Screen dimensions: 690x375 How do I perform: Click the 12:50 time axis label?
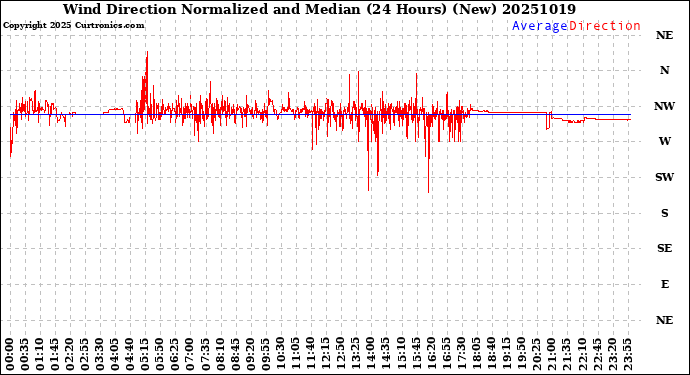pos(341,355)
